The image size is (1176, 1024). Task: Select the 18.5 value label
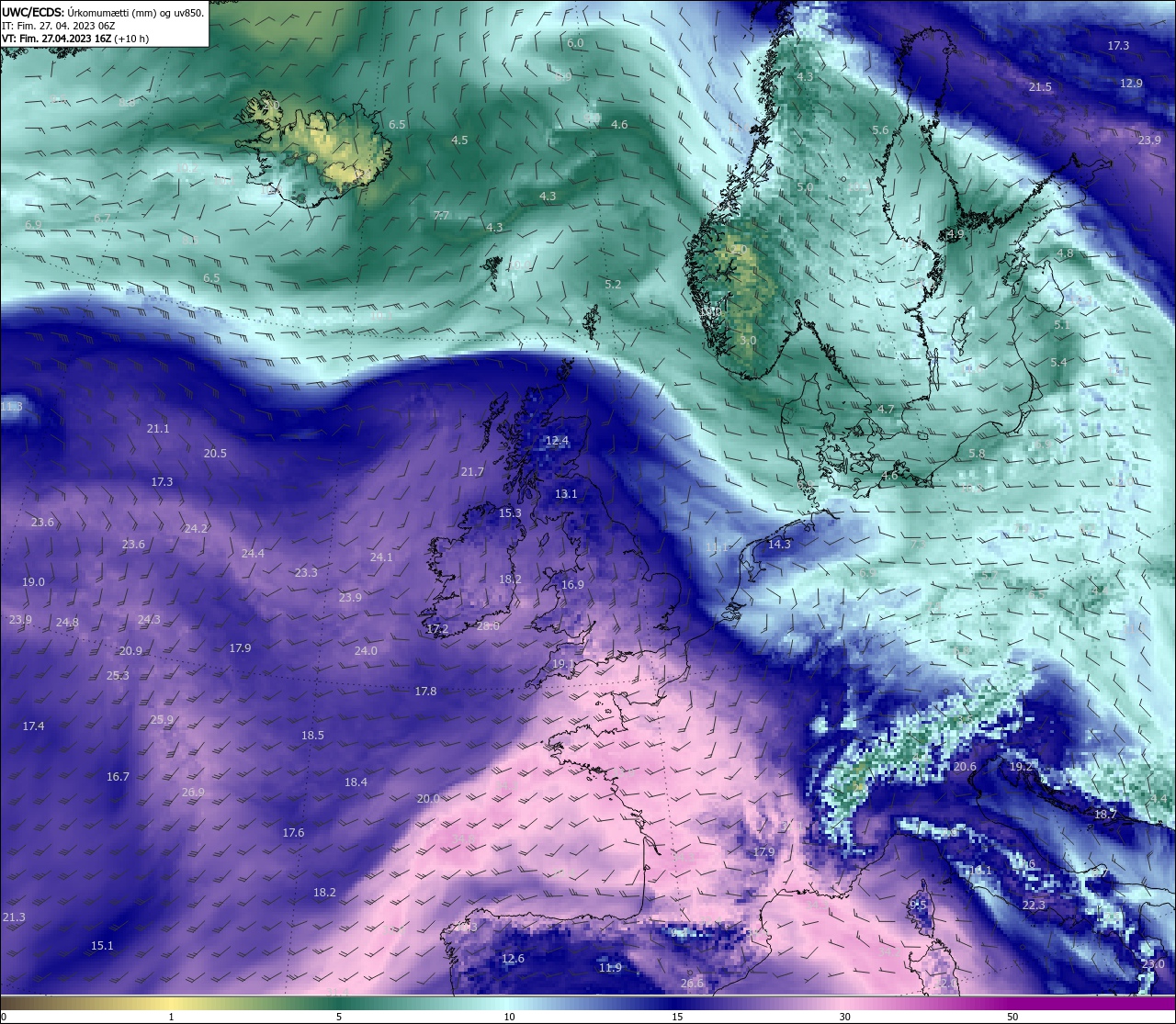click(x=312, y=735)
